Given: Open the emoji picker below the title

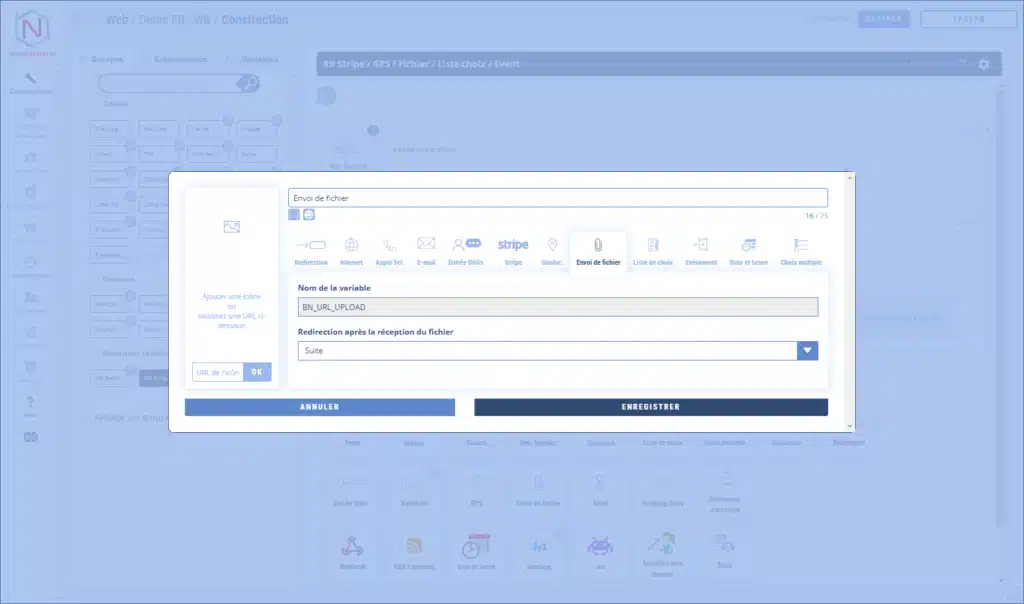Looking at the screenshot, I should tap(309, 214).
